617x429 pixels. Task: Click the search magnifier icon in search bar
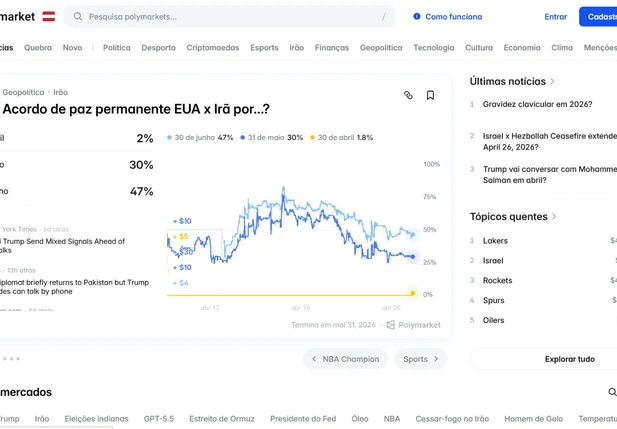78,17
